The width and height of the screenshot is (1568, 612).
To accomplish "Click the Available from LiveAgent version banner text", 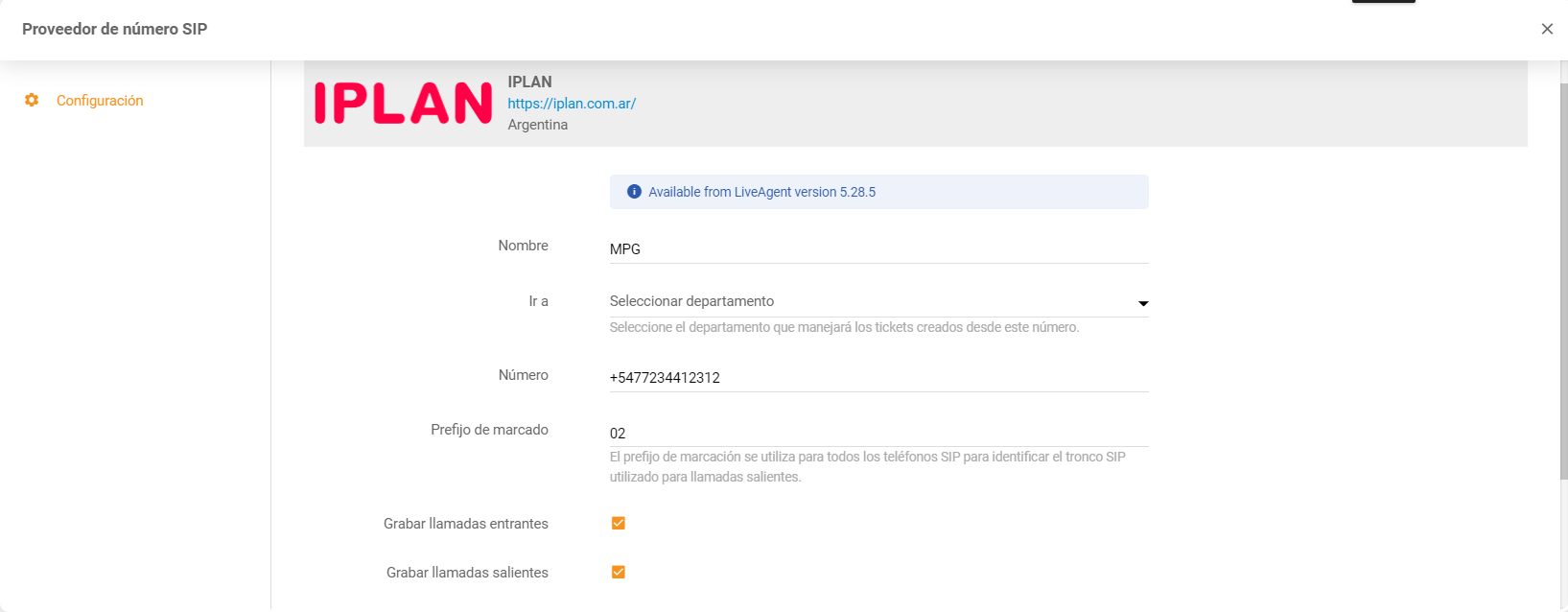I will tap(761, 192).
